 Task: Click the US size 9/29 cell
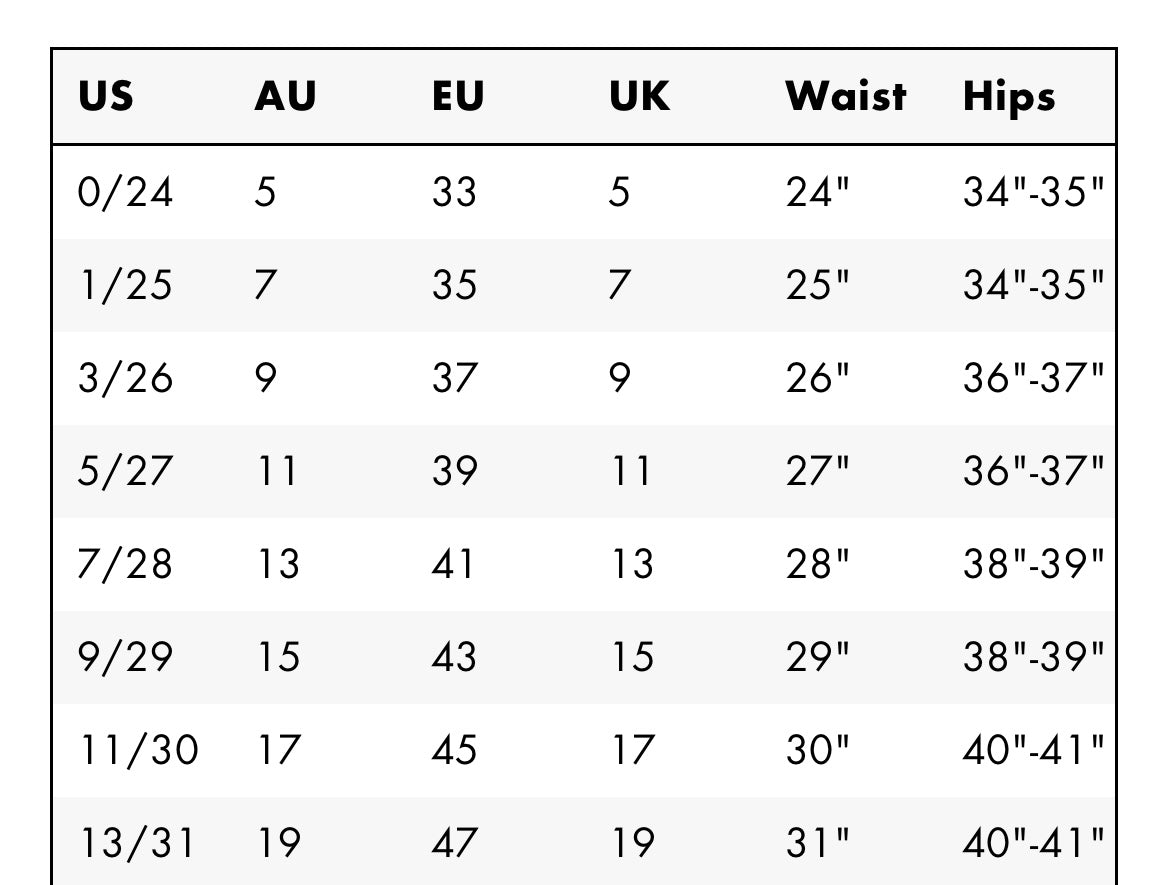click(x=125, y=657)
